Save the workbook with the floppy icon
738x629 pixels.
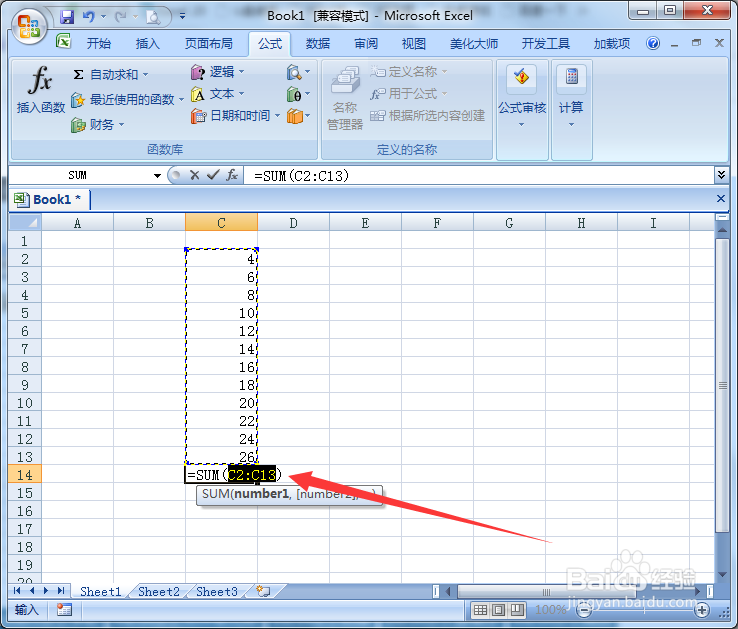(x=67, y=17)
